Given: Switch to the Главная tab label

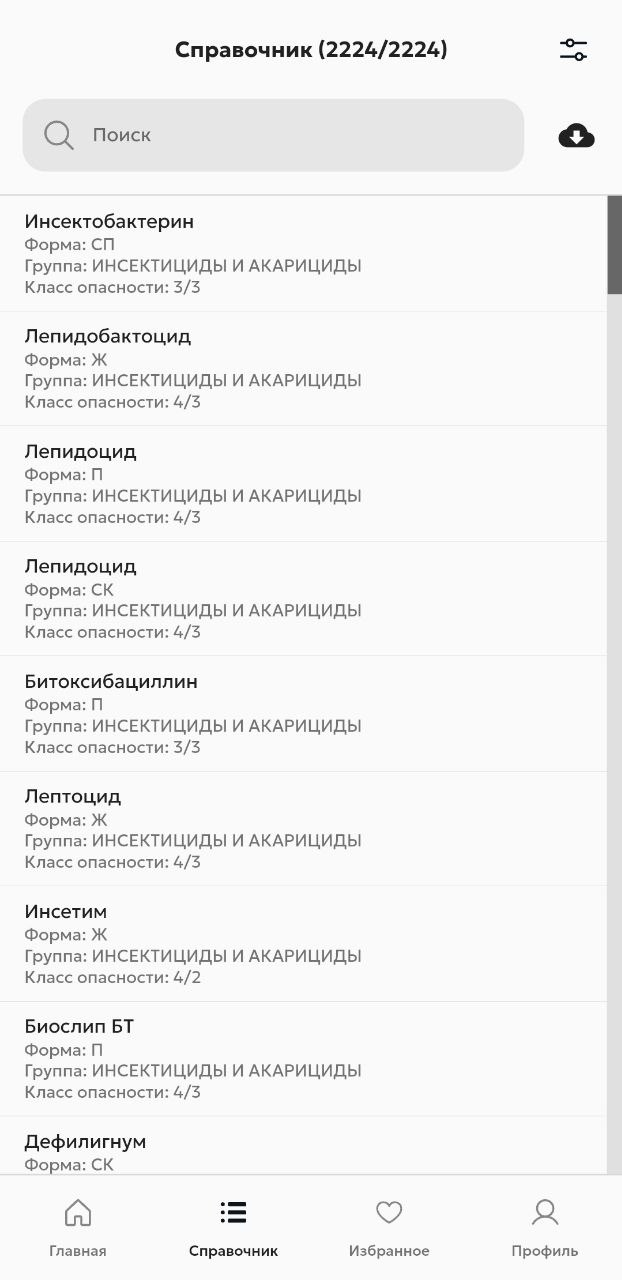Looking at the screenshot, I should pyautogui.click(x=77, y=1251).
